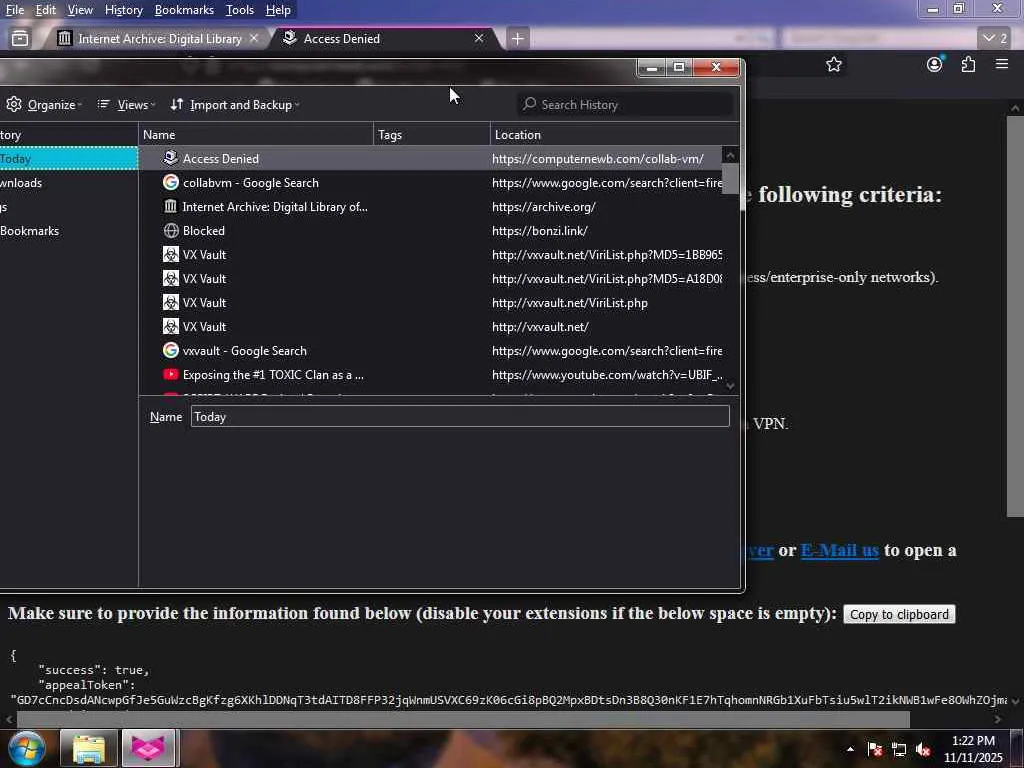1024x768 pixels.
Task: Click the VX Vault MD5=A18D08 entry icon
Action: 170,278
